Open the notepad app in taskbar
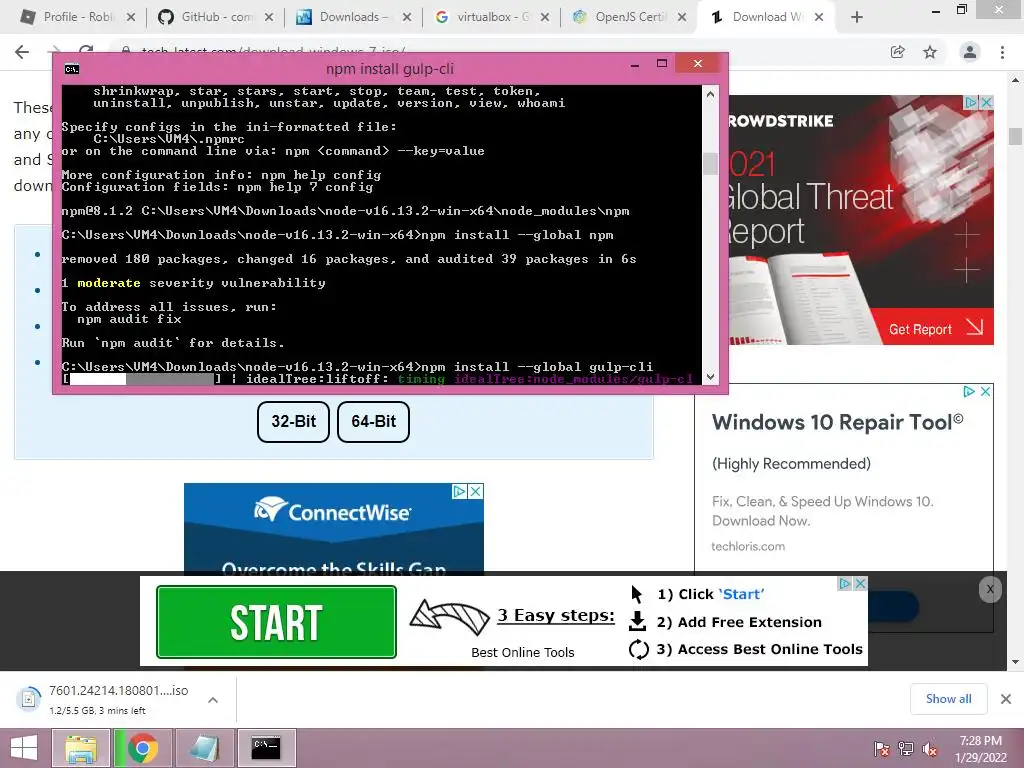The height and width of the screenshot is (768, 1024). click(x=204, y=748)
